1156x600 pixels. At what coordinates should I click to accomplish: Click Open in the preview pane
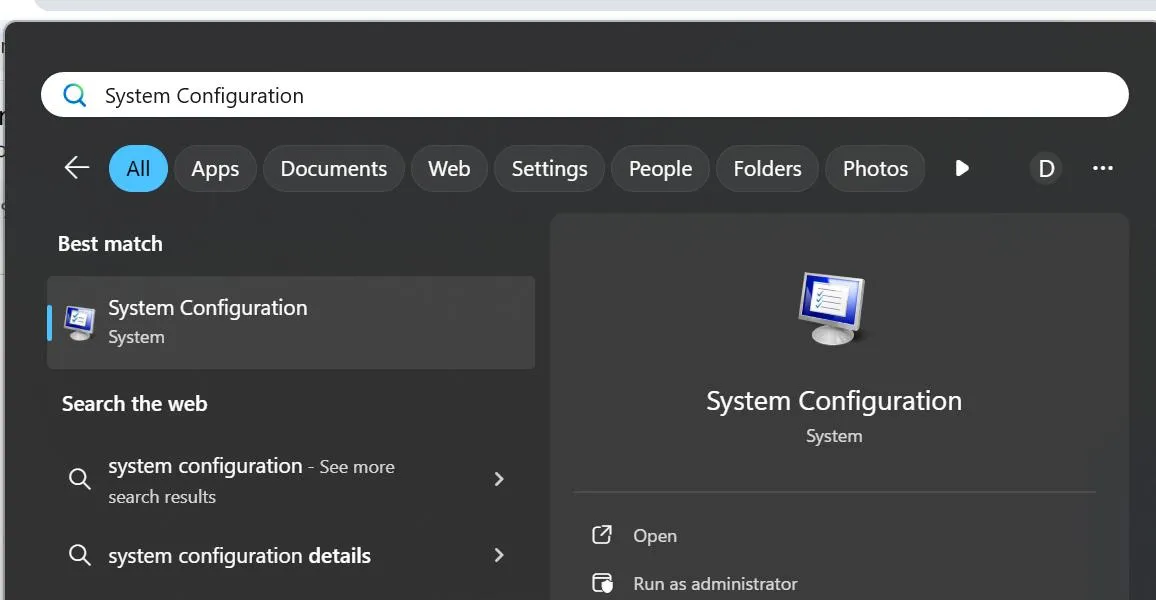coord(655,536)
